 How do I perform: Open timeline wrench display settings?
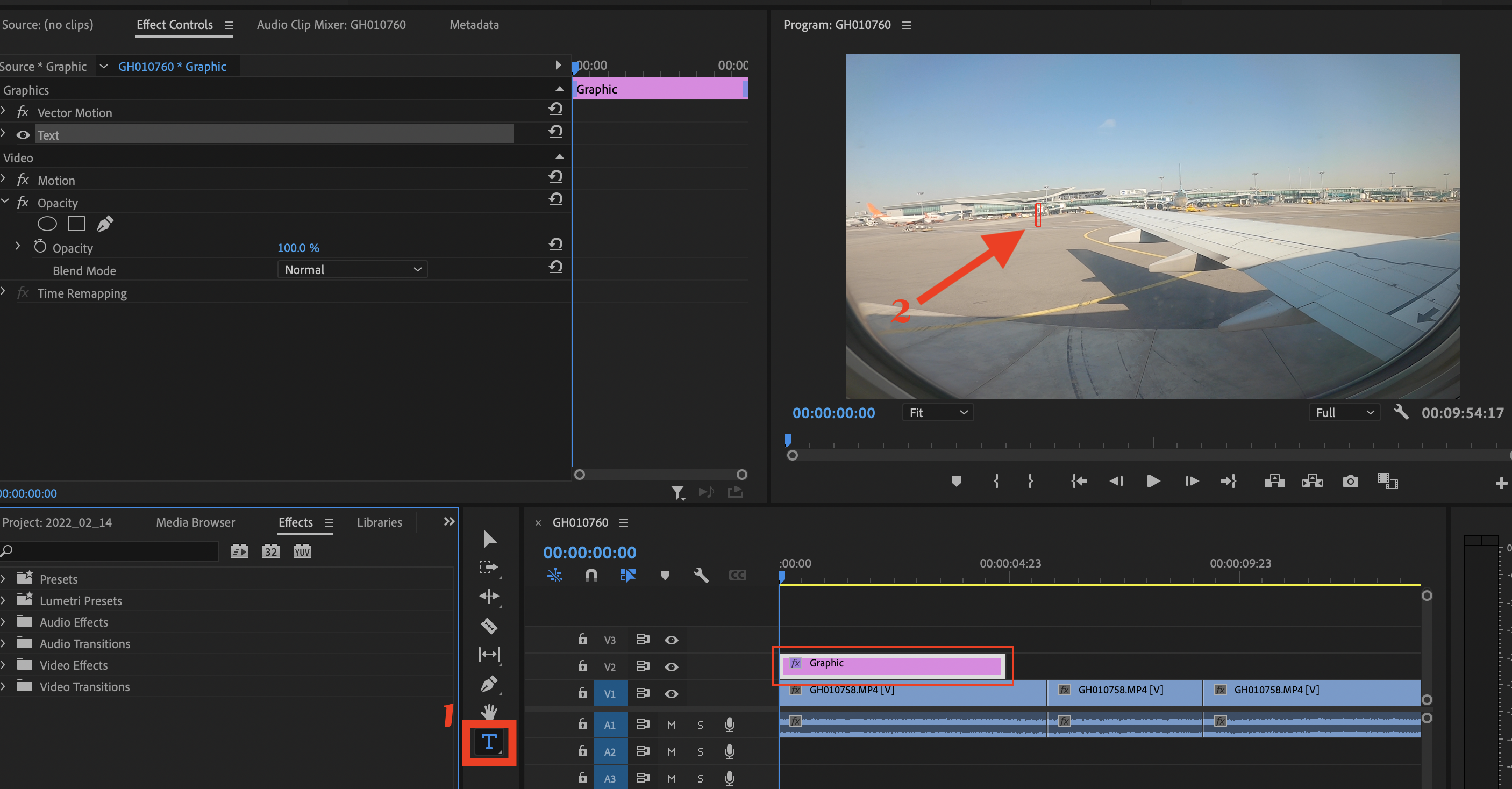701,575
